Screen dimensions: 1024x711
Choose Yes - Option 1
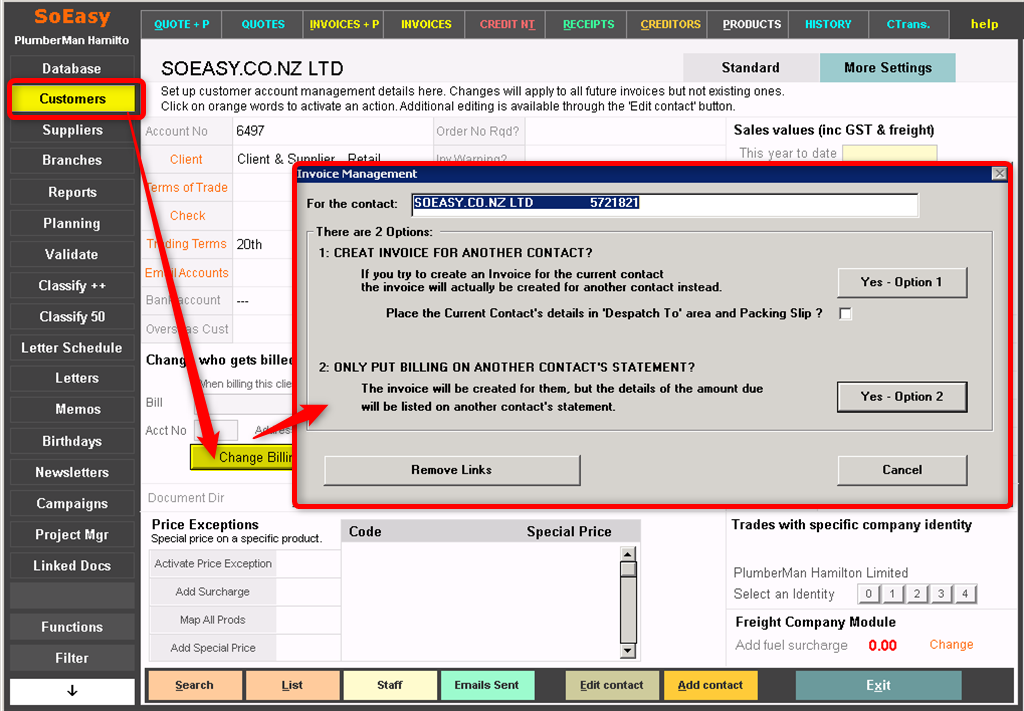pyautogui.click(x=902, y=282)
